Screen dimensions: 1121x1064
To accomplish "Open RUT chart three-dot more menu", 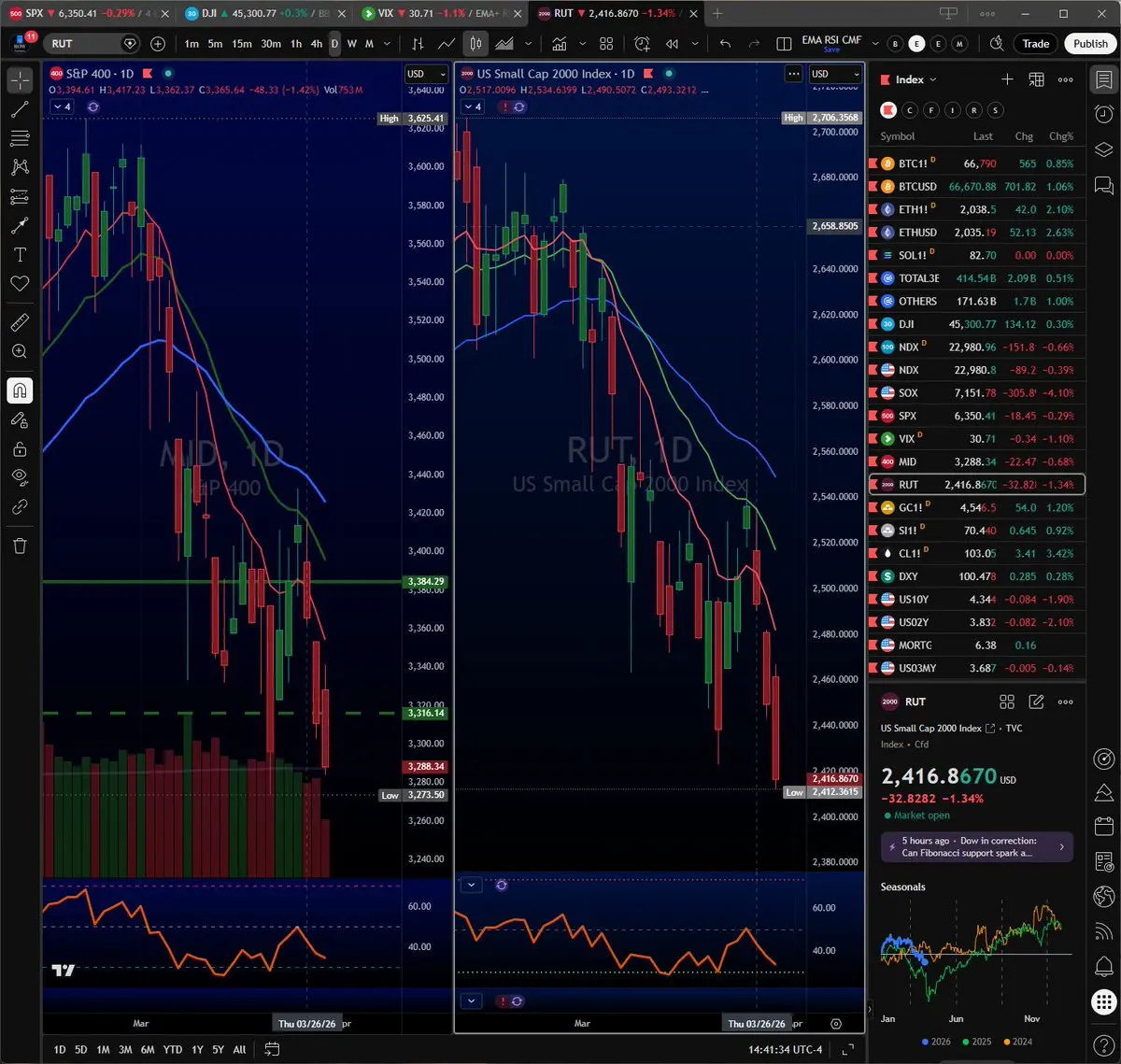I will click(x=793, y=74).
